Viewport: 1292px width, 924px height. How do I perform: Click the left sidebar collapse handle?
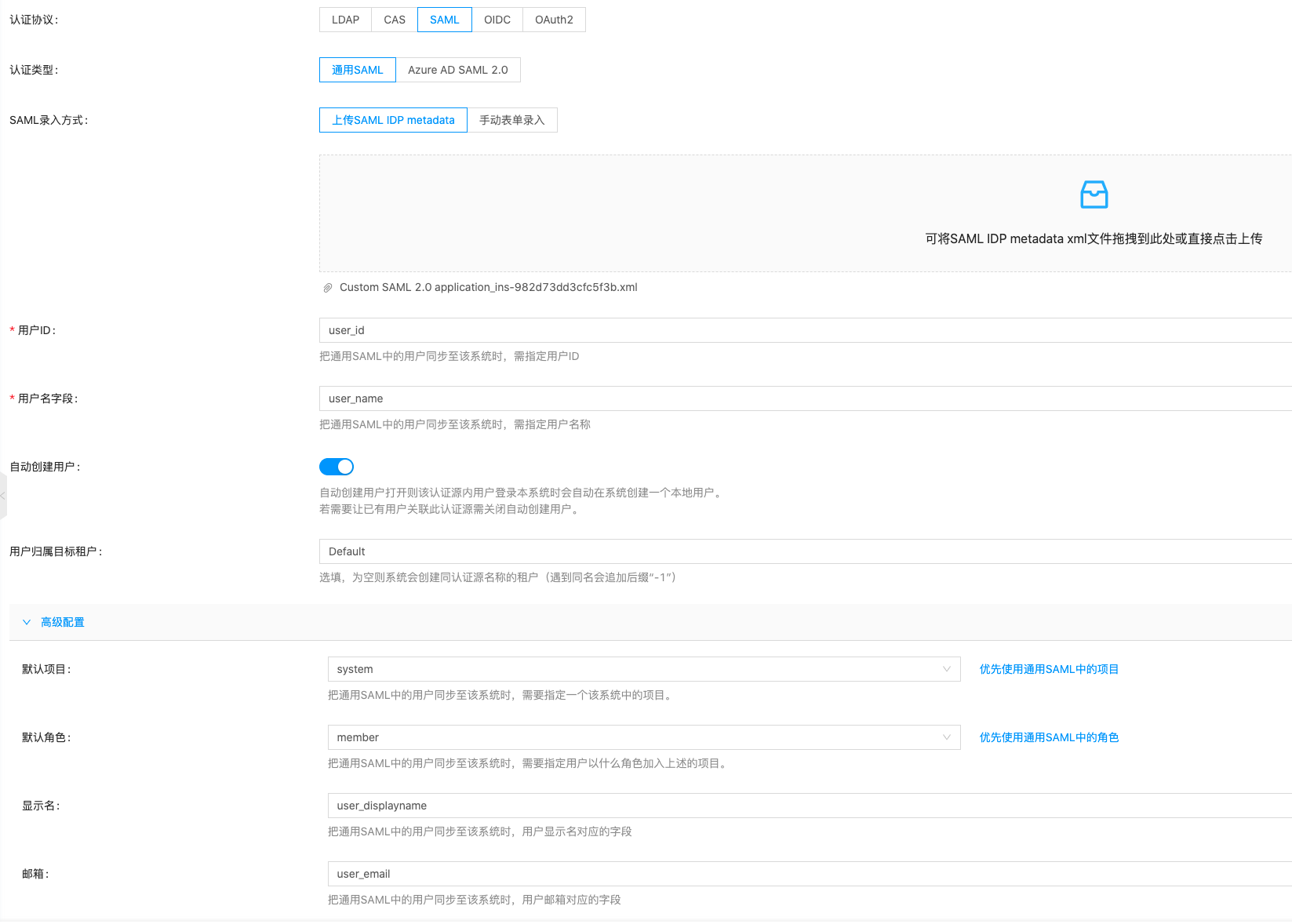click(x=3, y=496)
